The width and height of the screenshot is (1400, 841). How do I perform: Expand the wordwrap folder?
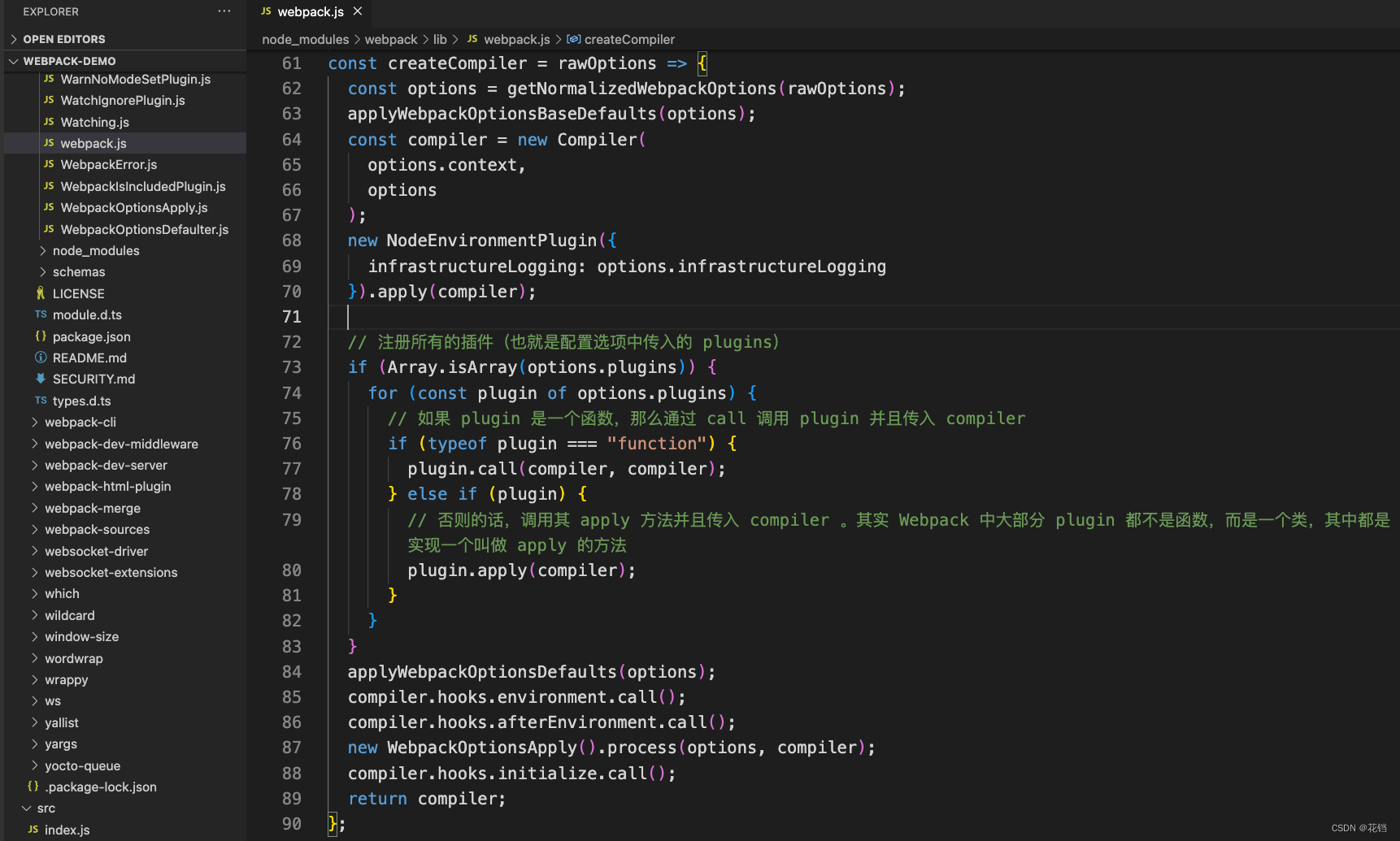point(73,658)
